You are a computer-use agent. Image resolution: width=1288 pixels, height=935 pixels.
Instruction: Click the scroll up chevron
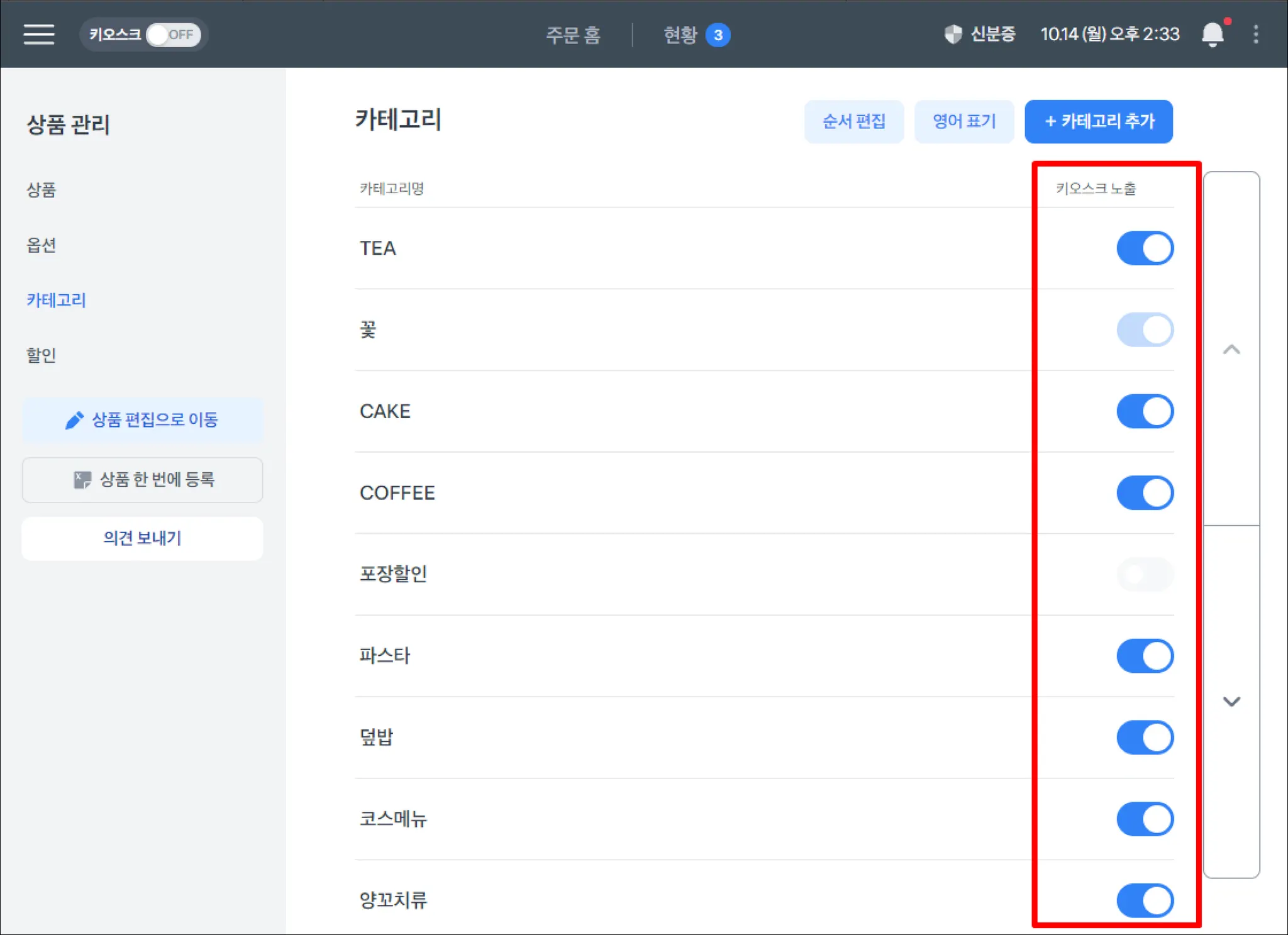click(1231, 350)
